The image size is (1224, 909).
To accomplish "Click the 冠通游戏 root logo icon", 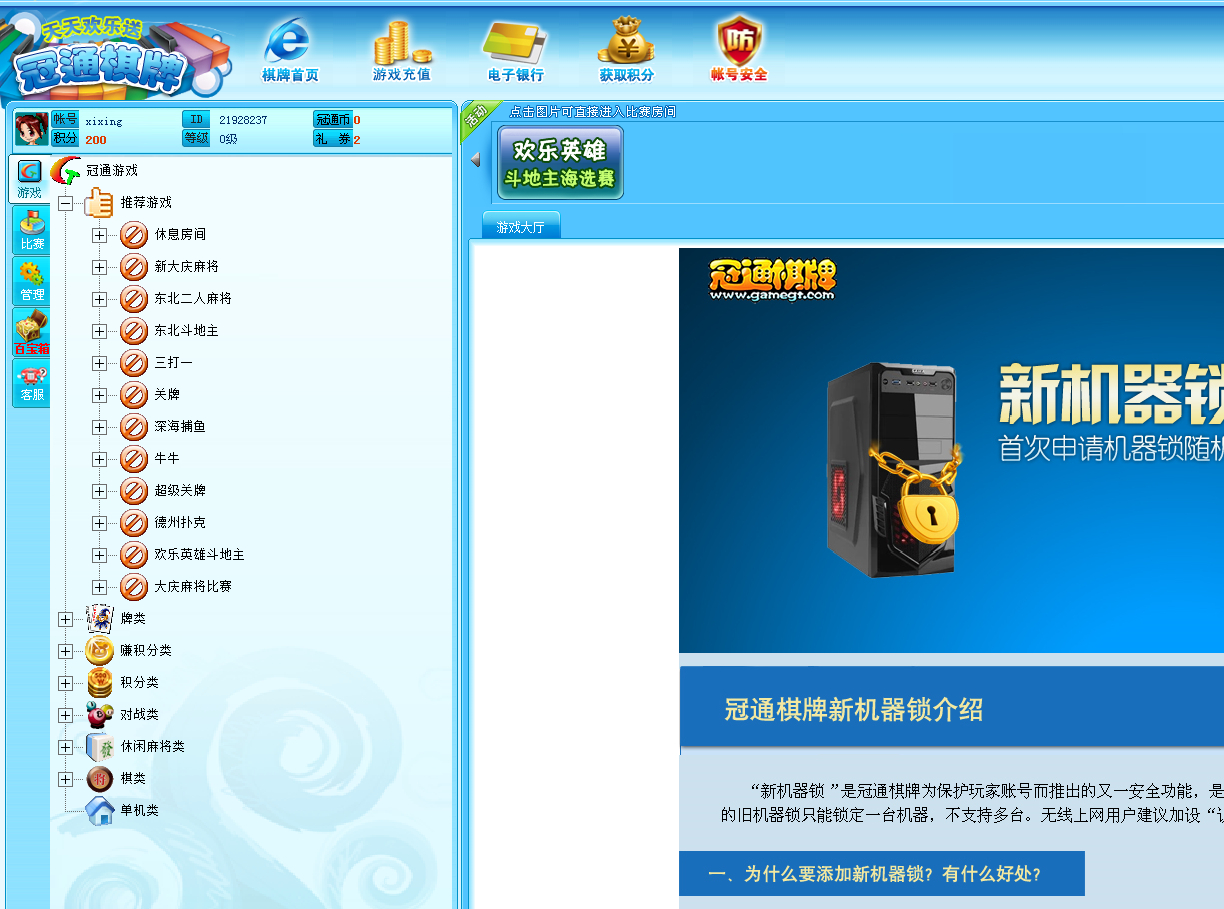I will point(66,171).
